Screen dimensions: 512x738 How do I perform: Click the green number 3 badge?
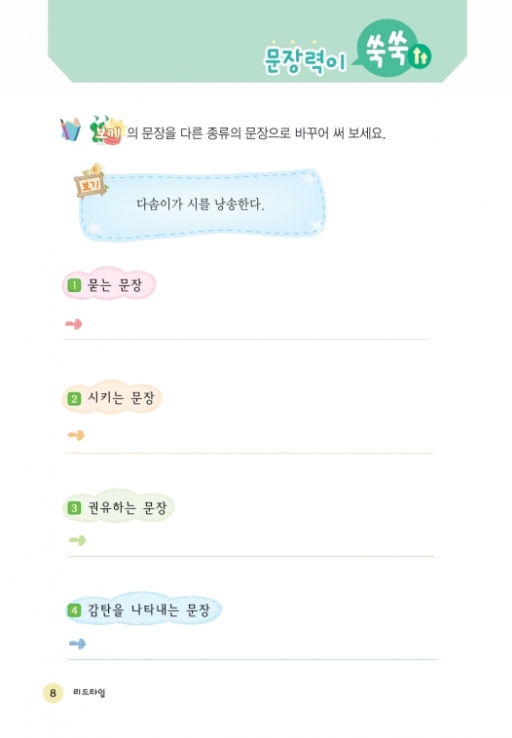75,508
